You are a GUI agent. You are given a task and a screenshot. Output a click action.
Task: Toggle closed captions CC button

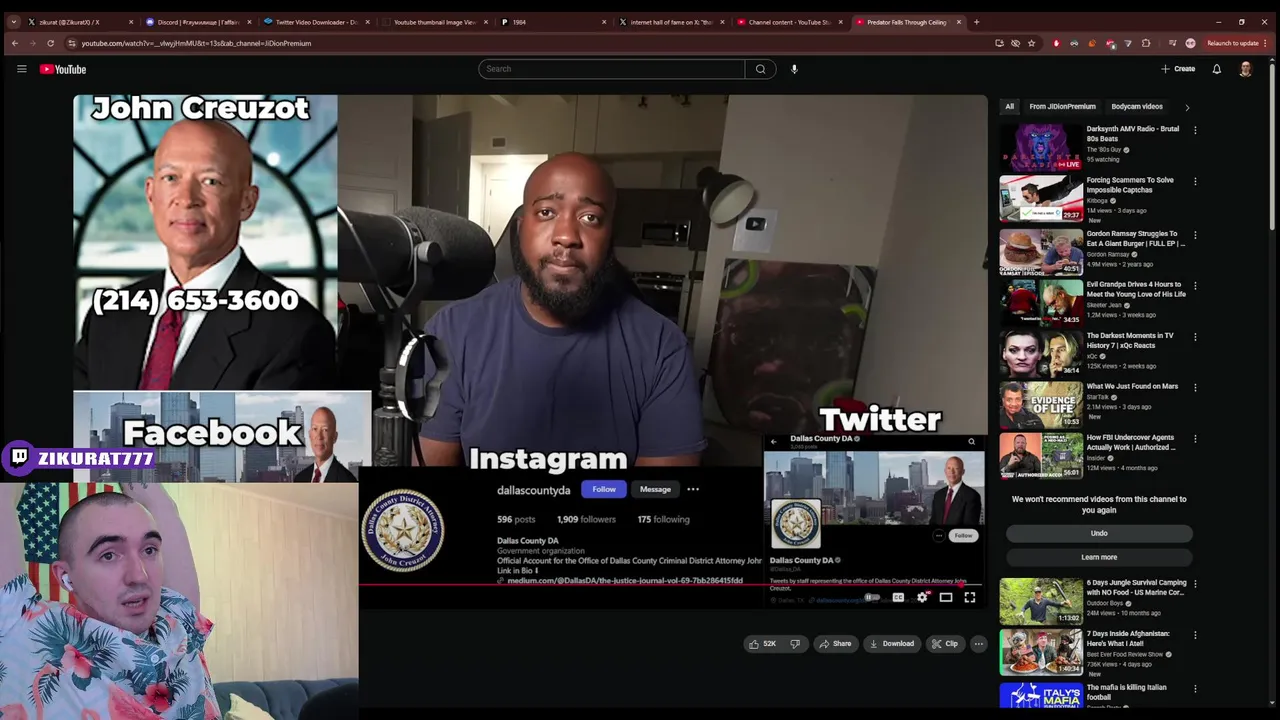pyautogui.click(x=898, y=597)
